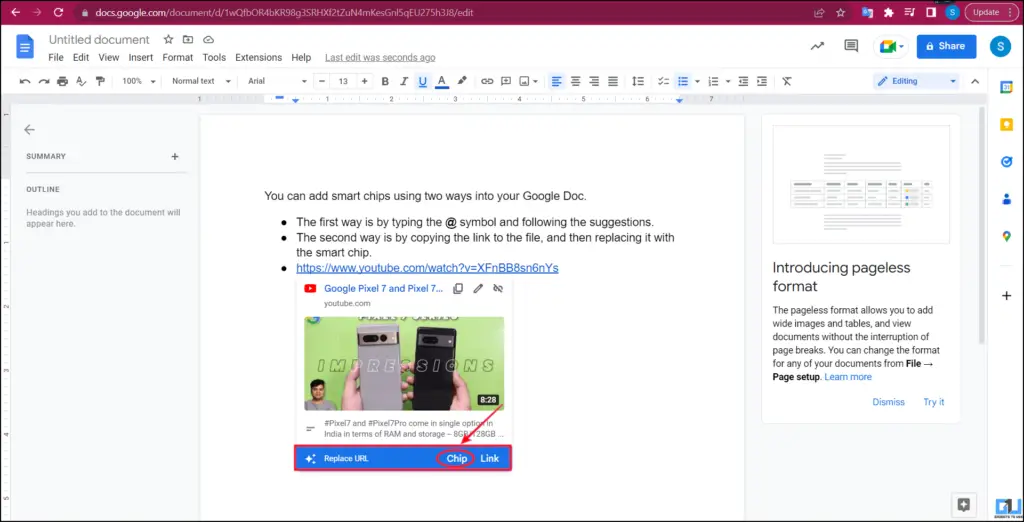Click Chip to replace the URL

click(x=456, y=459)
